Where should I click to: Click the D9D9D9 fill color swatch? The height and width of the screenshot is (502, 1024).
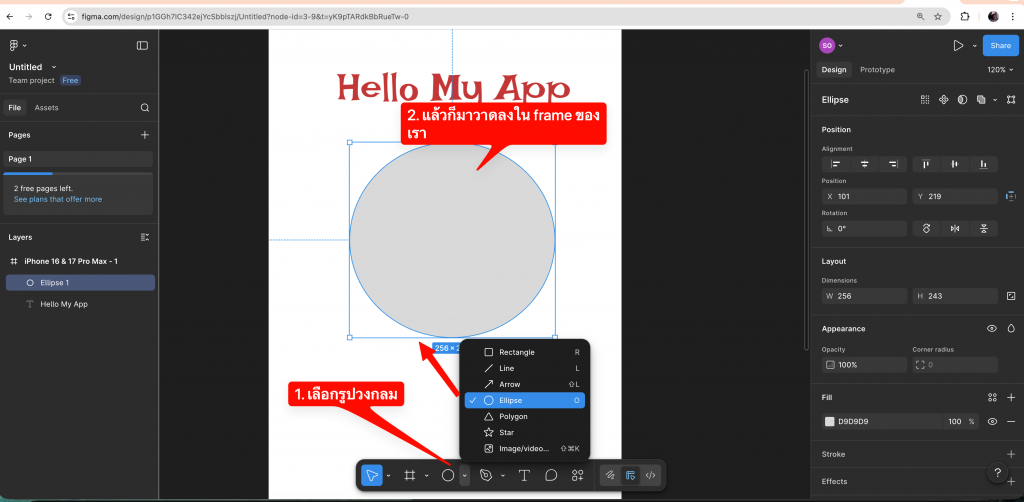click(x=829, y=422)
